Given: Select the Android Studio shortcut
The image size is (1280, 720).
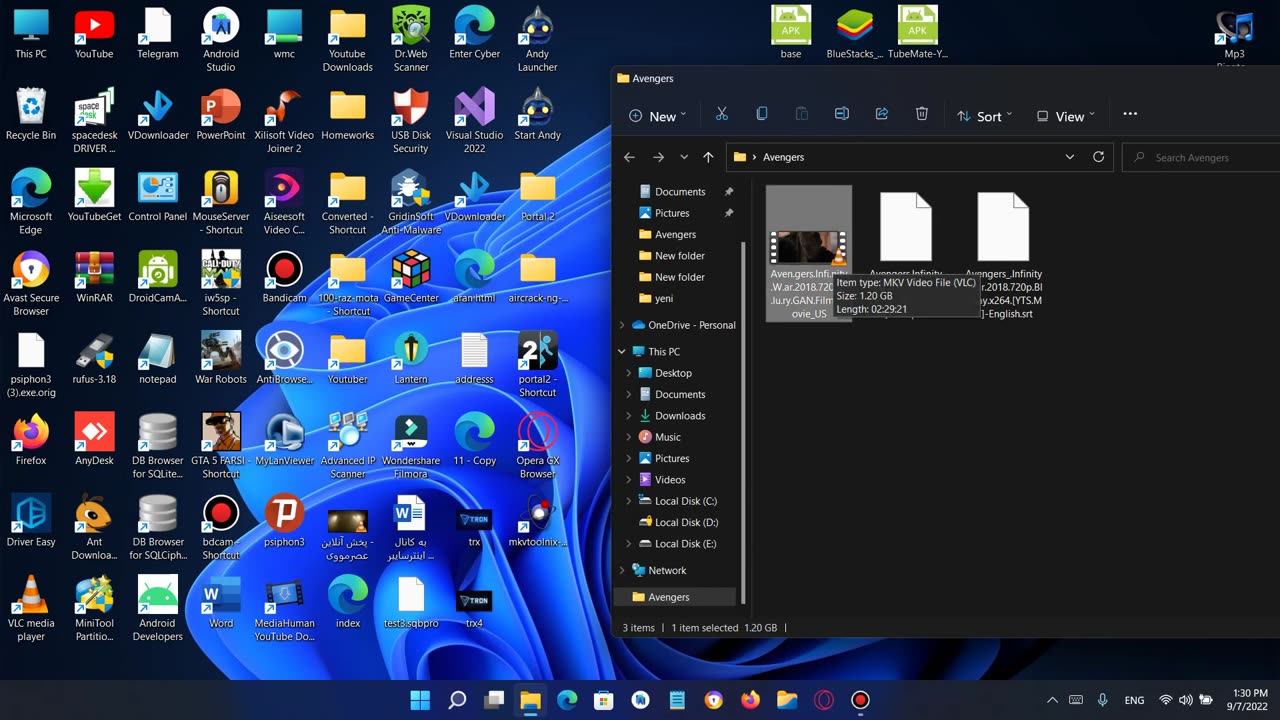Looking at the screenshot, I should coord(221,40).
